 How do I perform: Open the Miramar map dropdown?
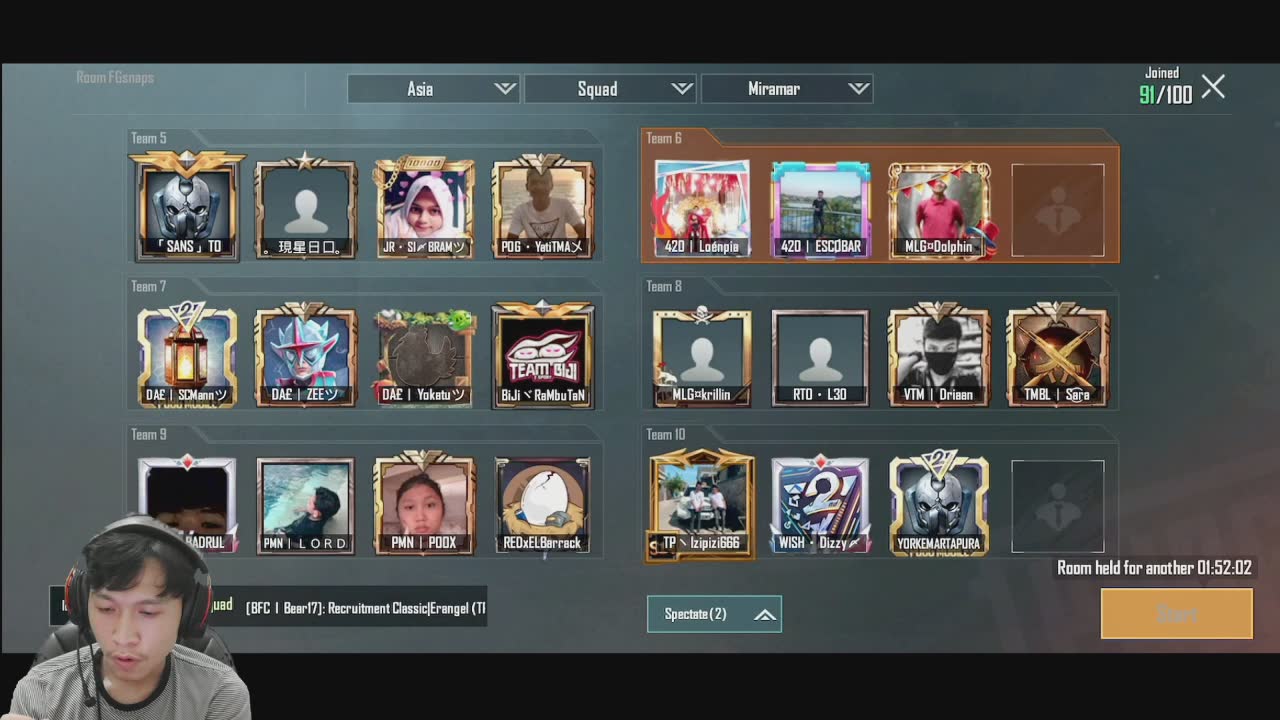786,89
